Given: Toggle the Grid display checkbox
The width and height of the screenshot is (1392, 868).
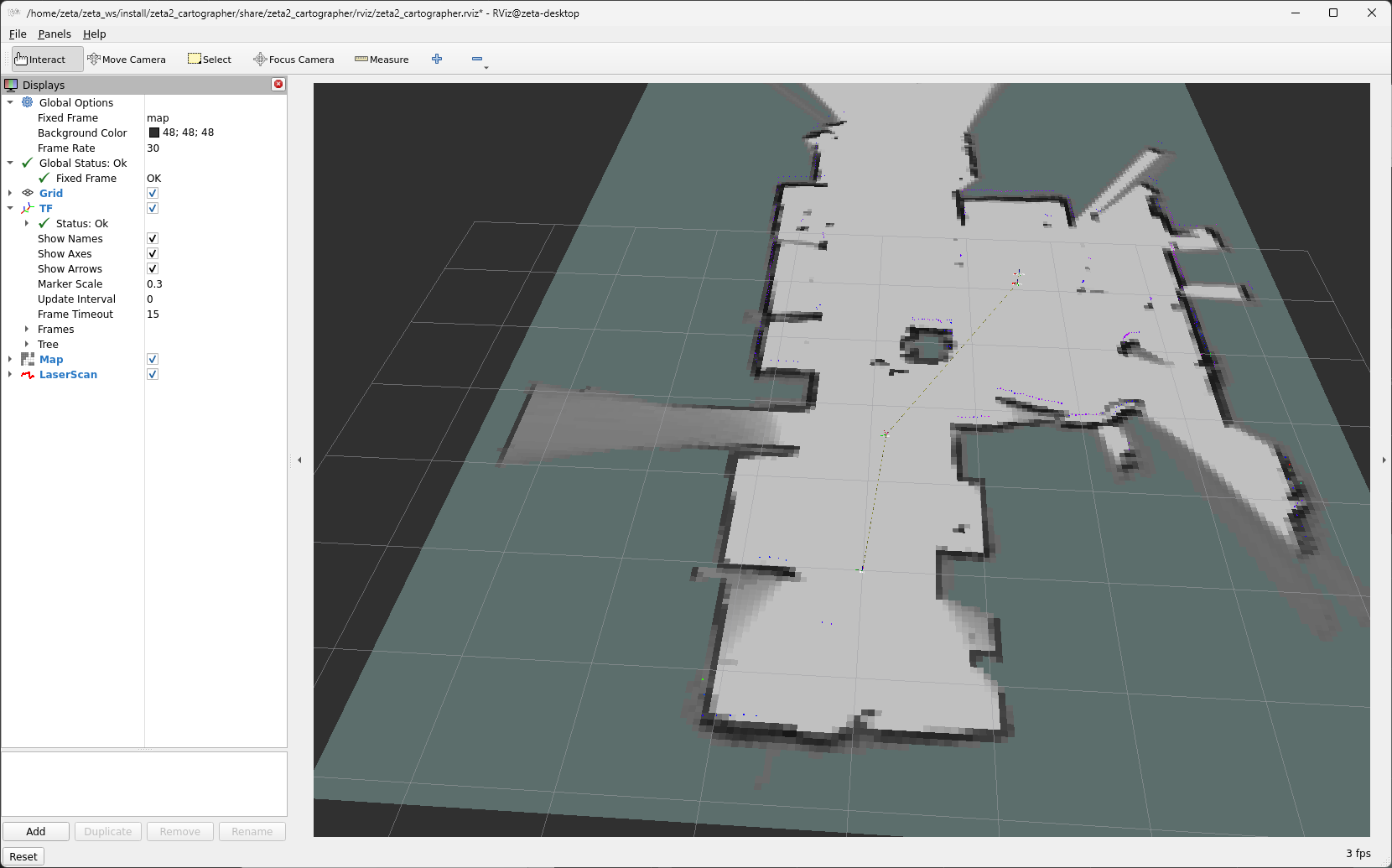Looking at the screenshot, I should [153, 193].
